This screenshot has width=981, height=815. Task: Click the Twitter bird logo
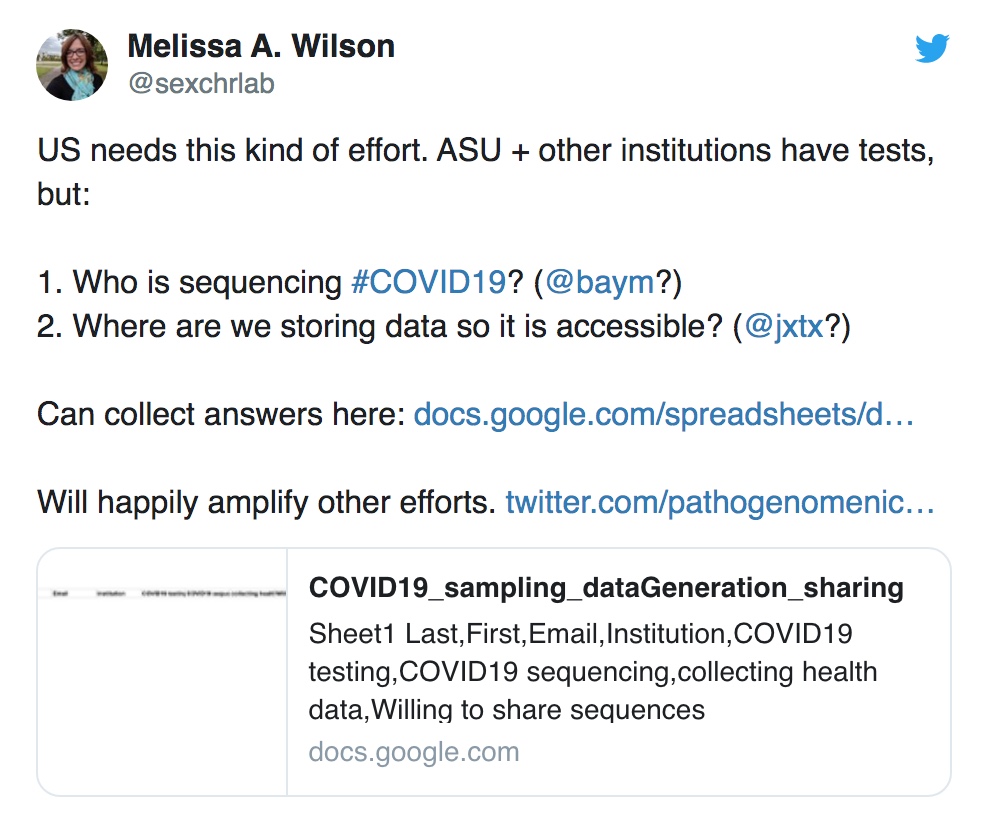click(932, 48)
